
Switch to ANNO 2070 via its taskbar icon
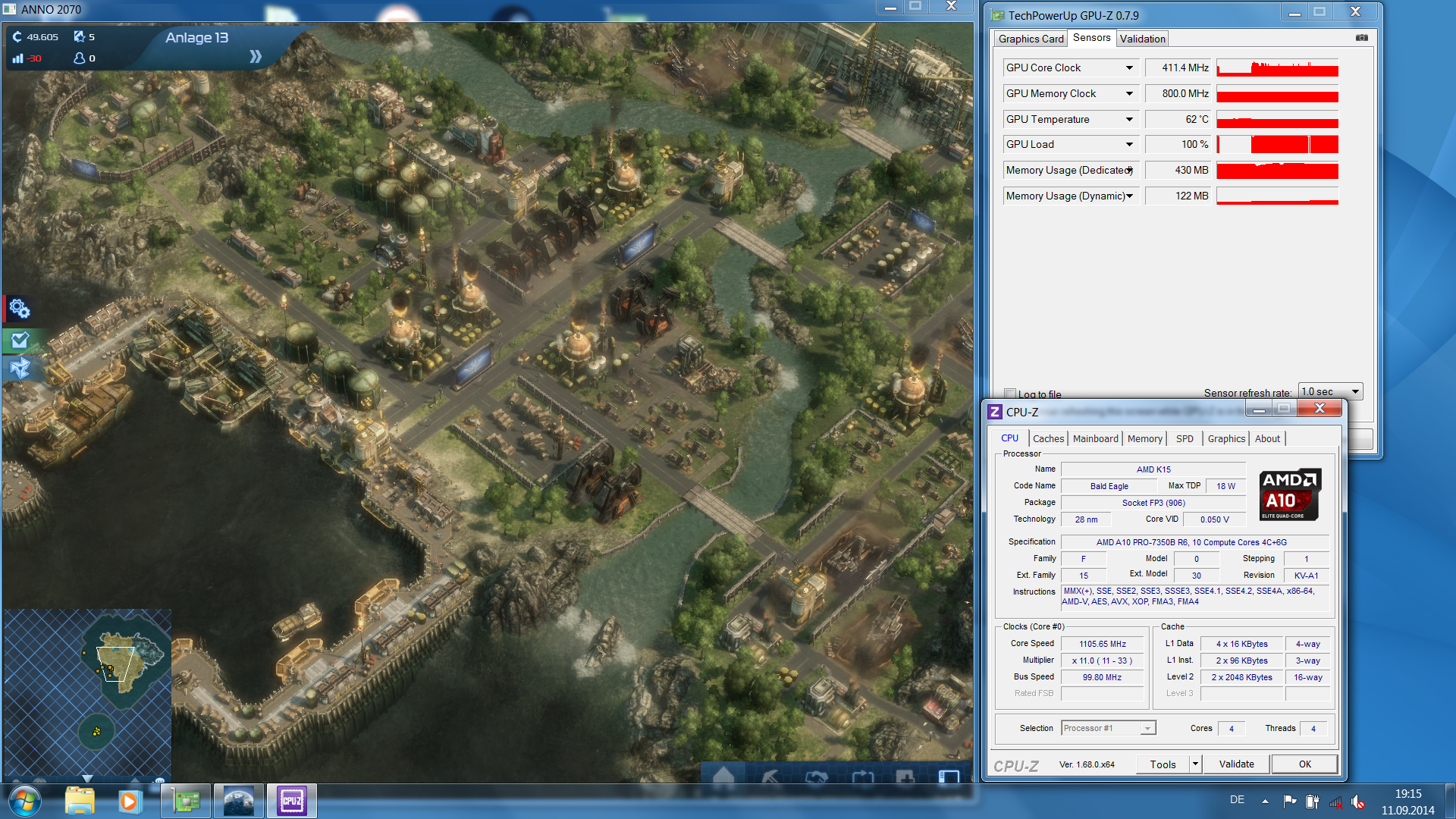point(239,801)
